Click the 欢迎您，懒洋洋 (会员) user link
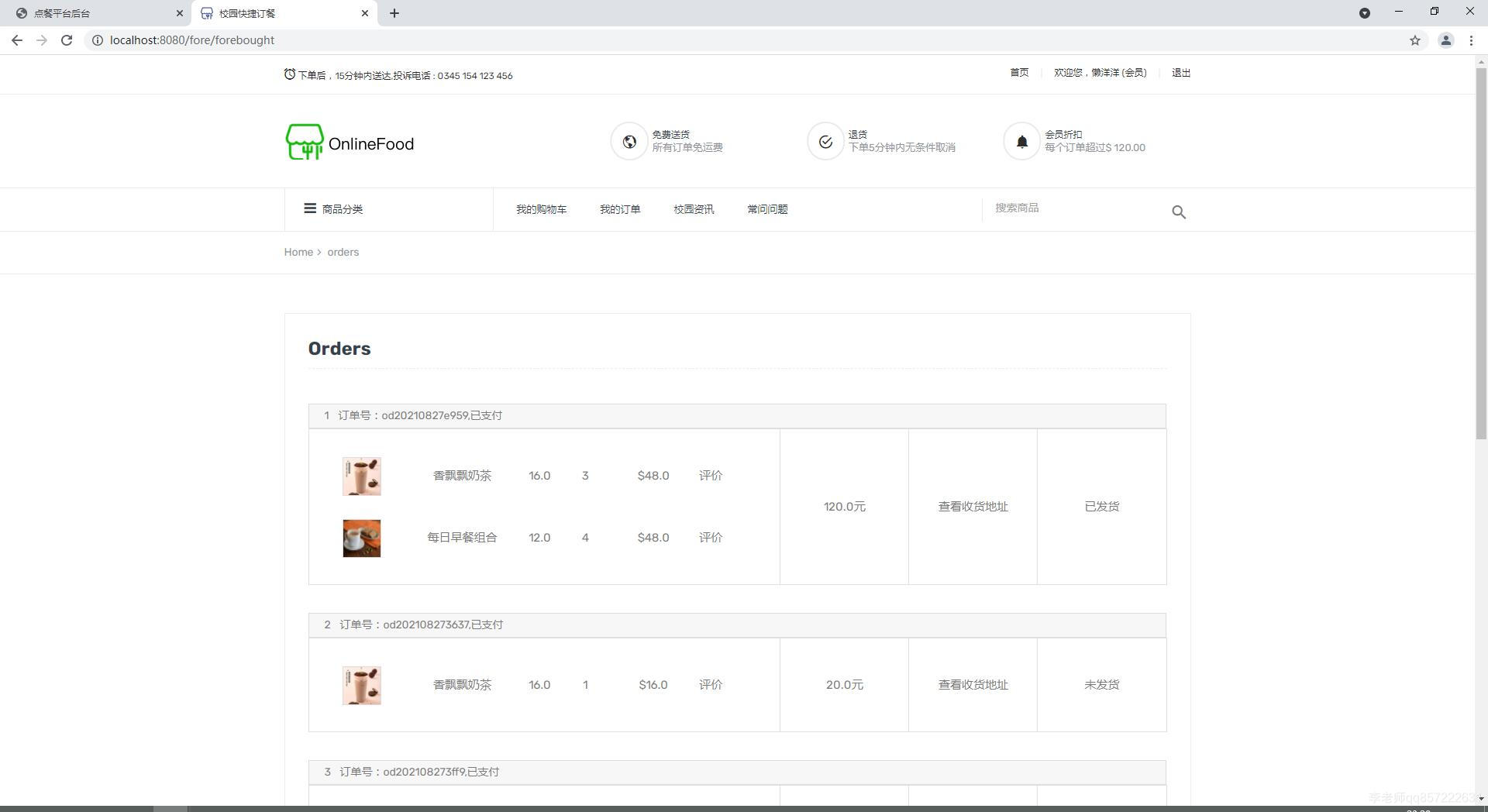 (1100, 73)
